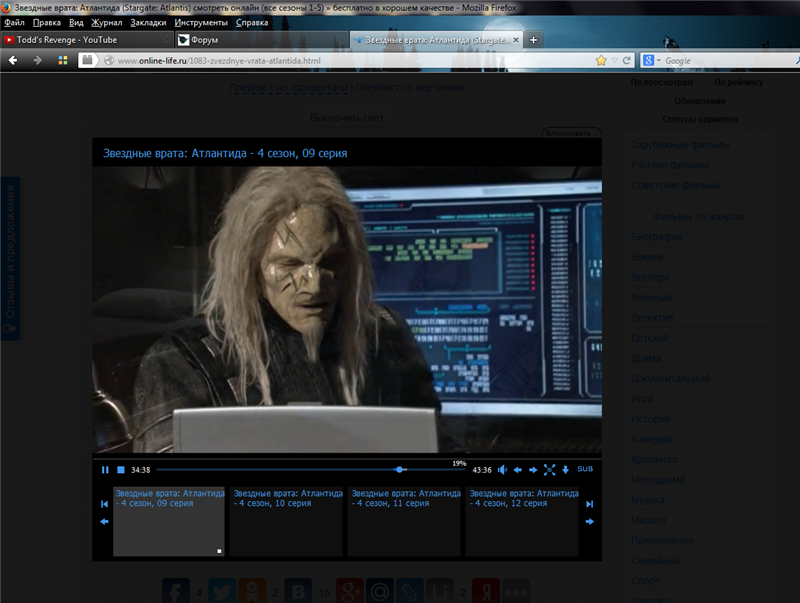Screen dimensions: 800x603
Task: Enter fullscreen with the expand icon
Action: [549, 470]
